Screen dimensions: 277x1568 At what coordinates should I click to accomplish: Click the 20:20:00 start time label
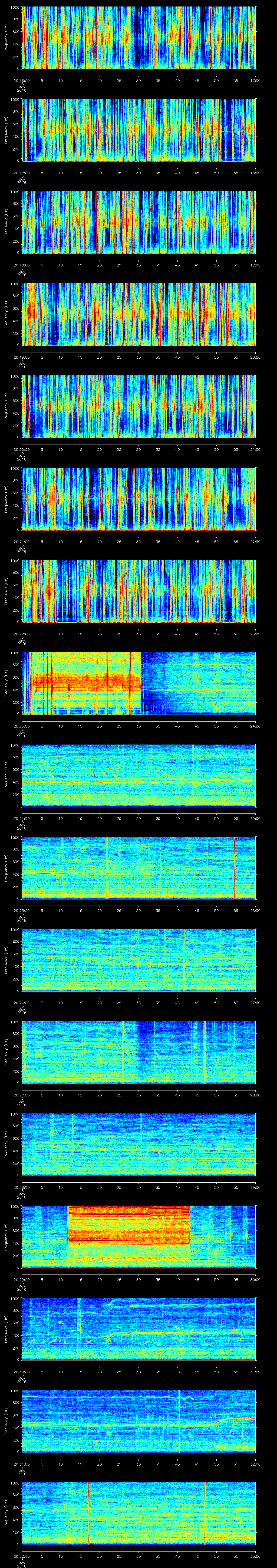(x=22, y=449)
